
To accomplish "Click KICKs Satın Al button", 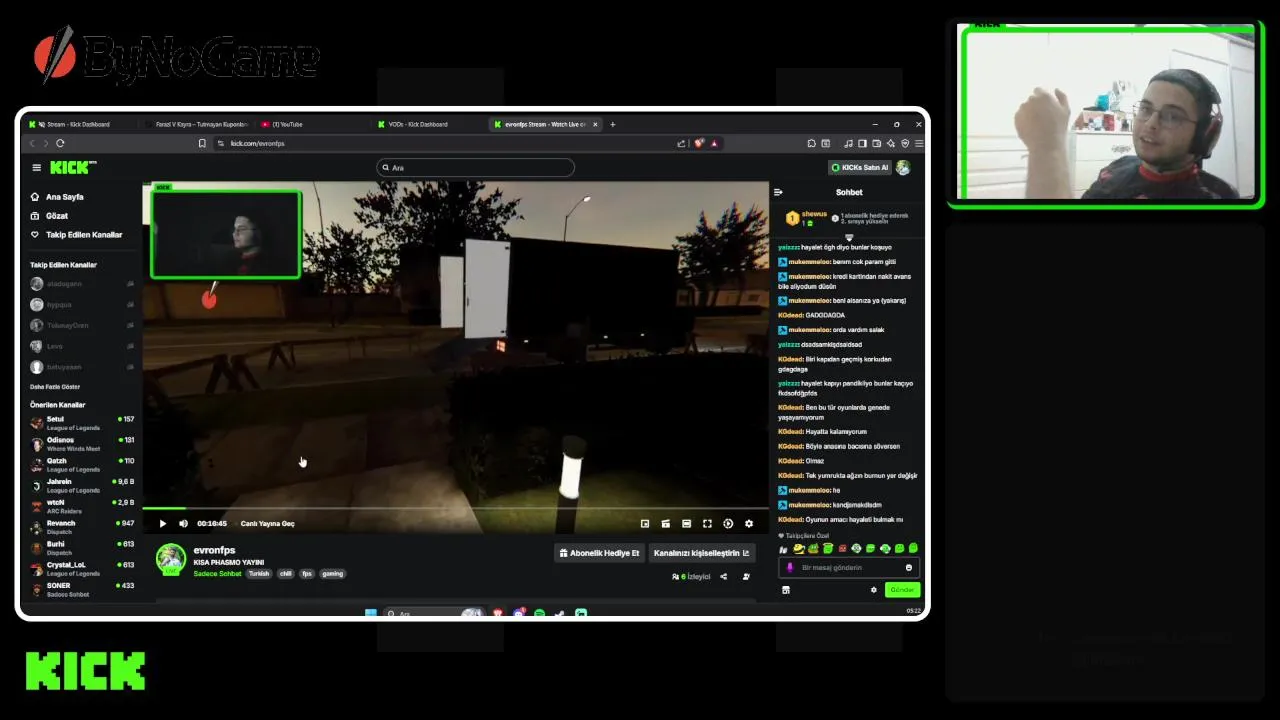I will (x=859, y=167).
